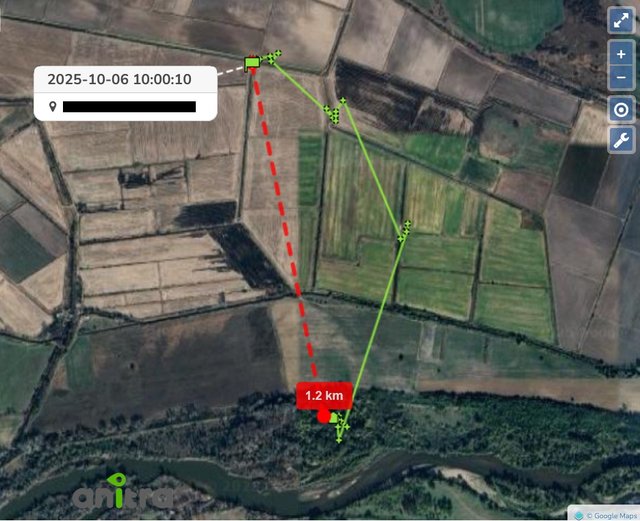Select GPS point cluster right of flag

pyautogui.click(x=274, y=57)
